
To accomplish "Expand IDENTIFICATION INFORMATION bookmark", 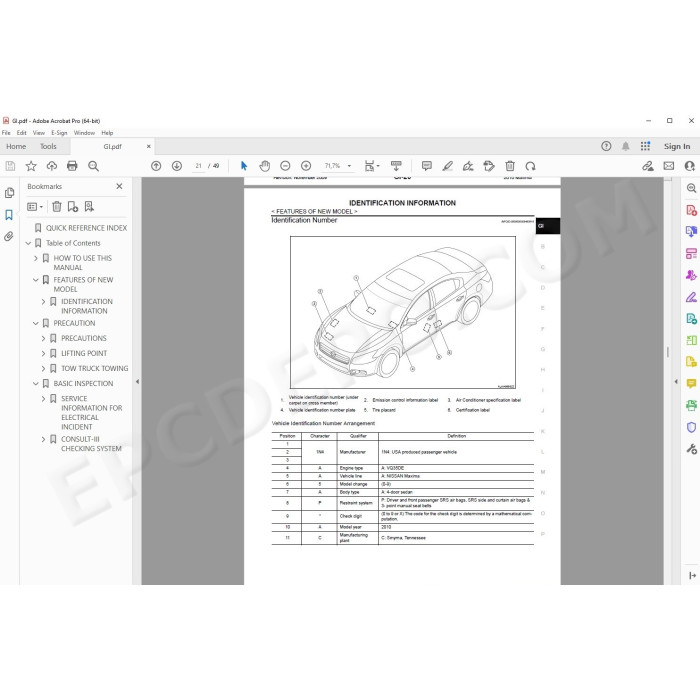I will click(x=43, y=302).
